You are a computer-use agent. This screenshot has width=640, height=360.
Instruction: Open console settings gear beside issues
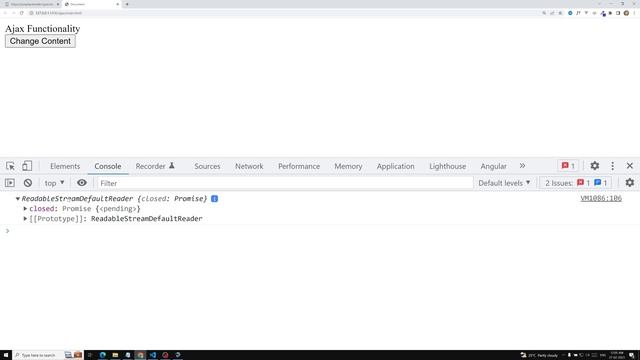(630, 183)
